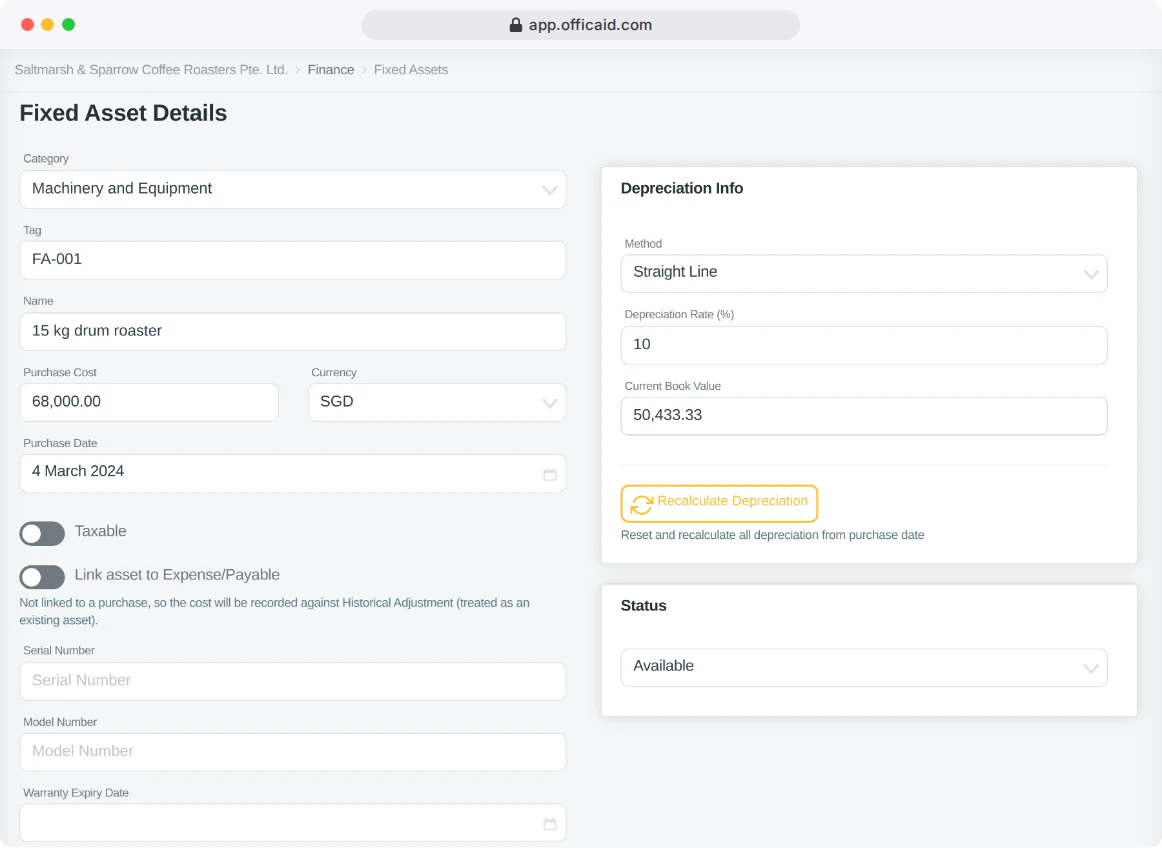
Task: Expand the Straight Line method dropdown
Action: click(864, 274)
